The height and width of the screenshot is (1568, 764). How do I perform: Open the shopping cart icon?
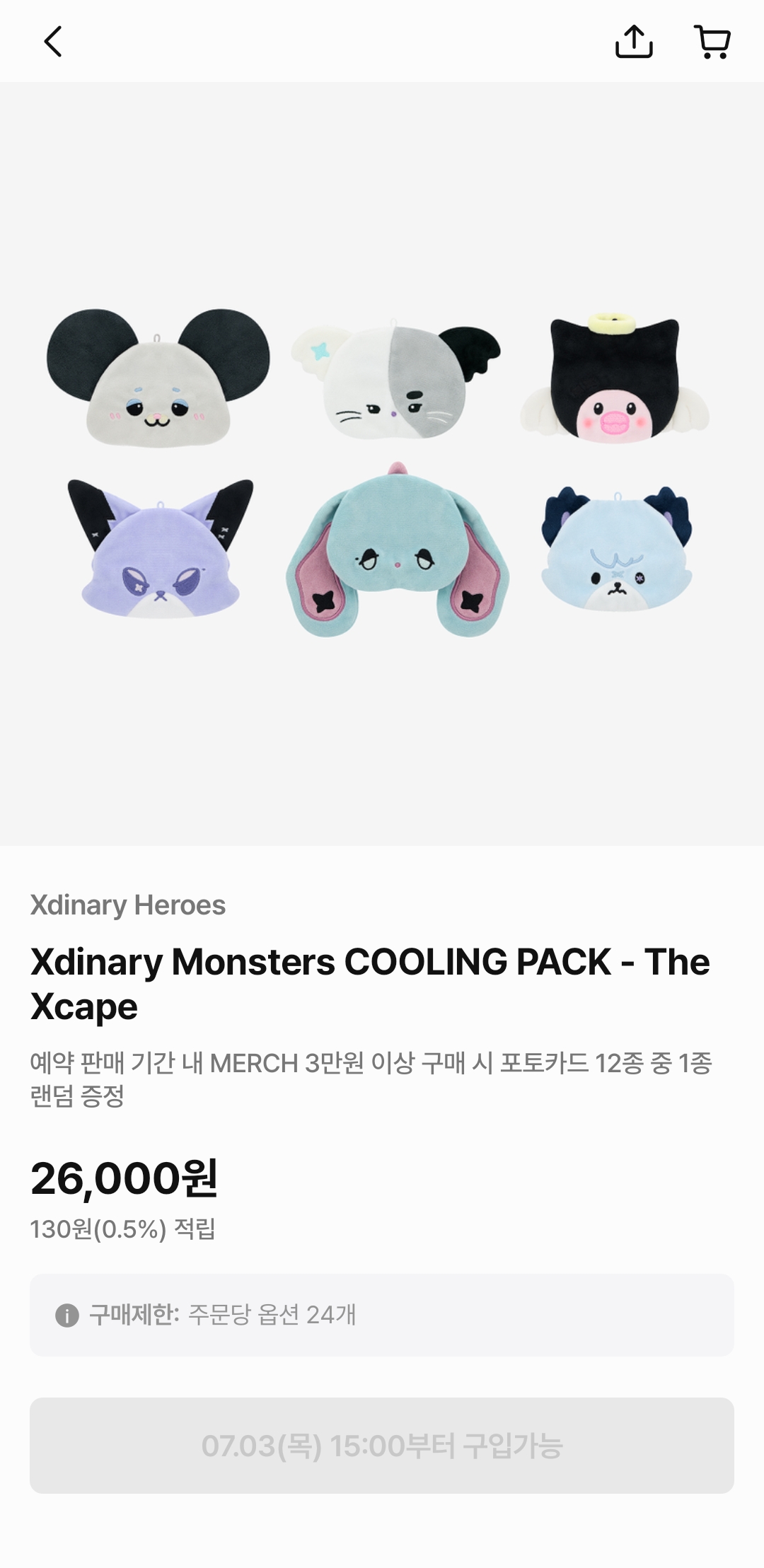tap(712, 42)
